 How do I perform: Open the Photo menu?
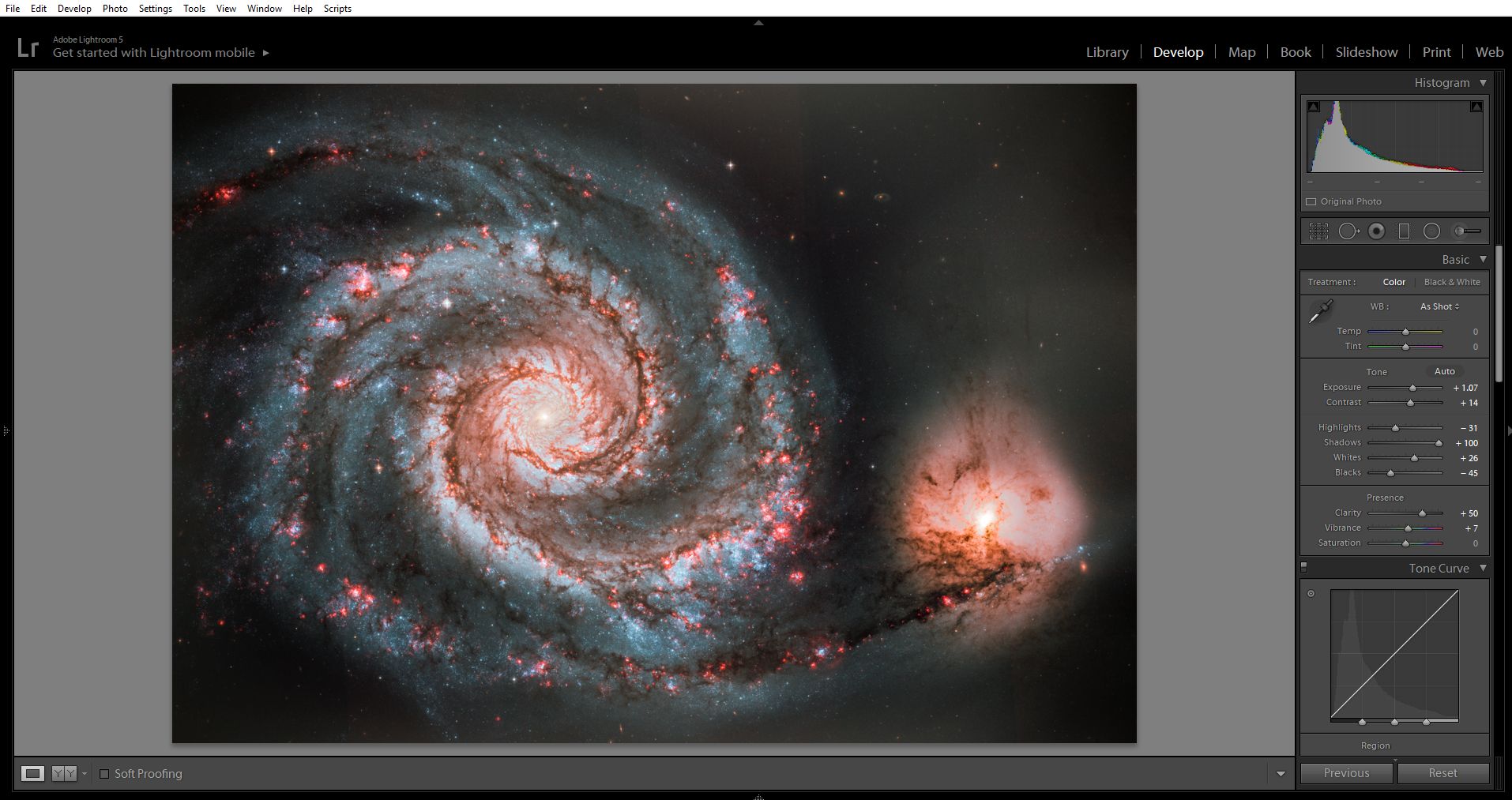[115, 9]
